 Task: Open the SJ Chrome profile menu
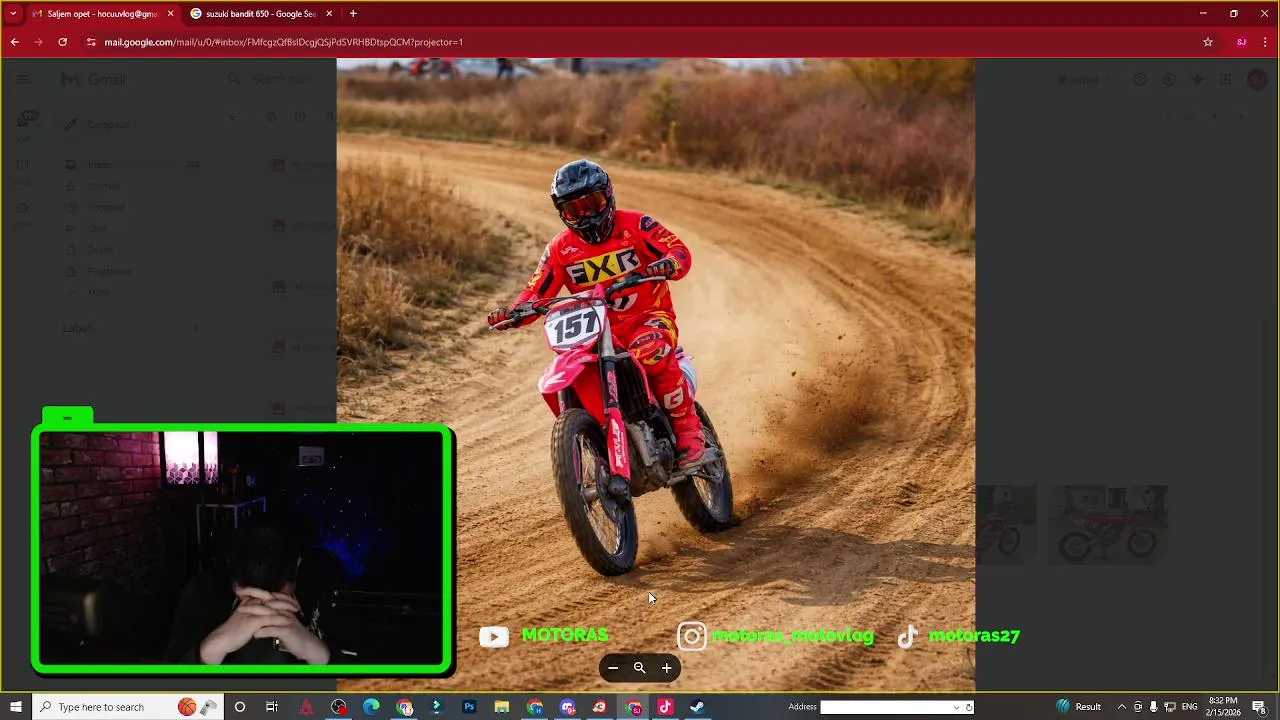pyautogui.click(x=1241, y=42)
